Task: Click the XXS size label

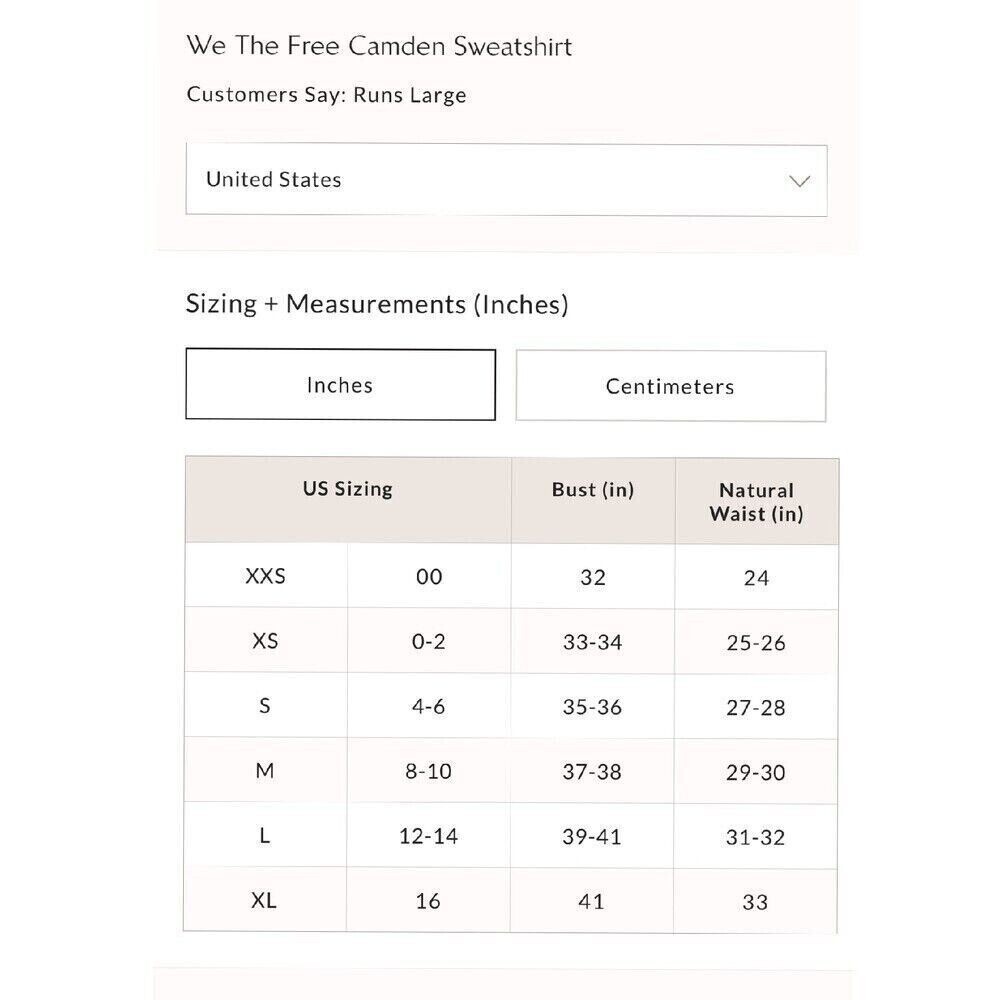Action: coord(265,576)
